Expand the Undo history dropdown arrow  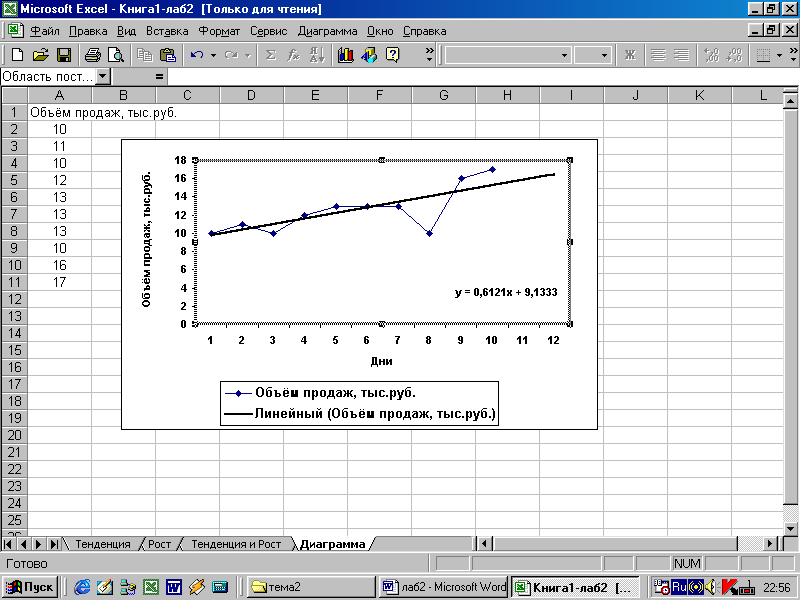[x=213, y=55]
